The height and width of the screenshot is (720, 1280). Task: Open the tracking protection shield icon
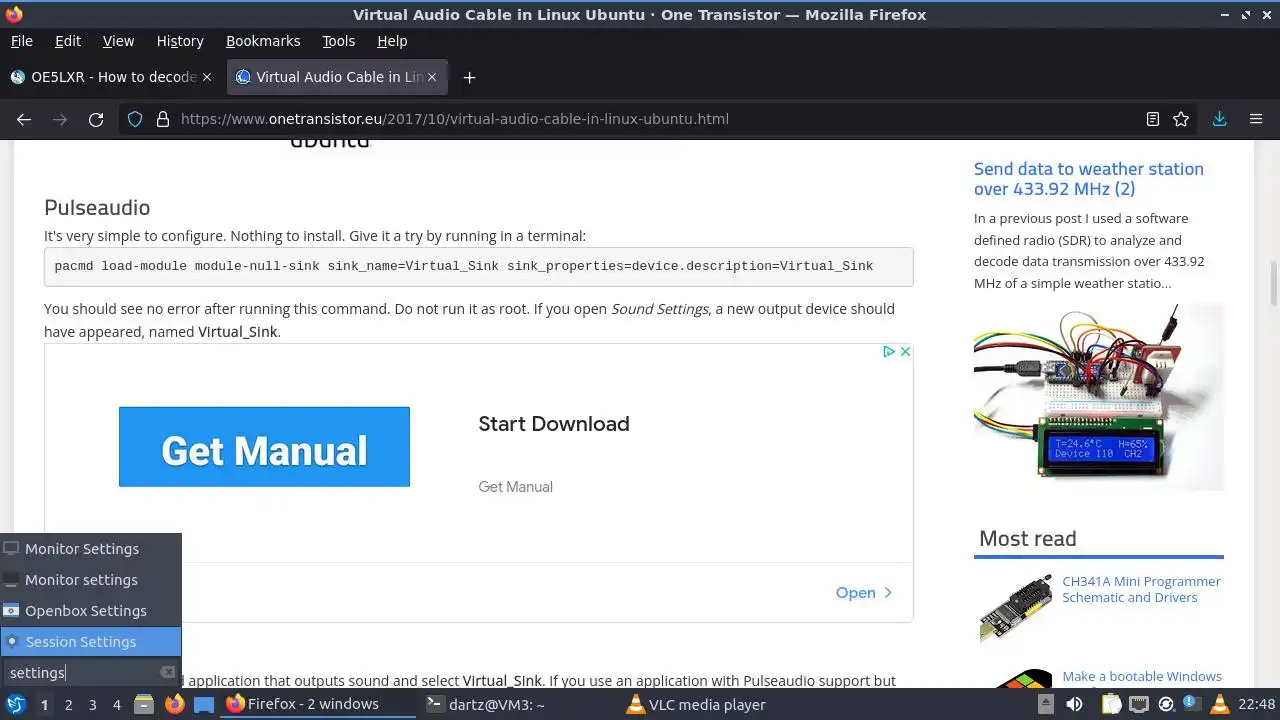135,119
